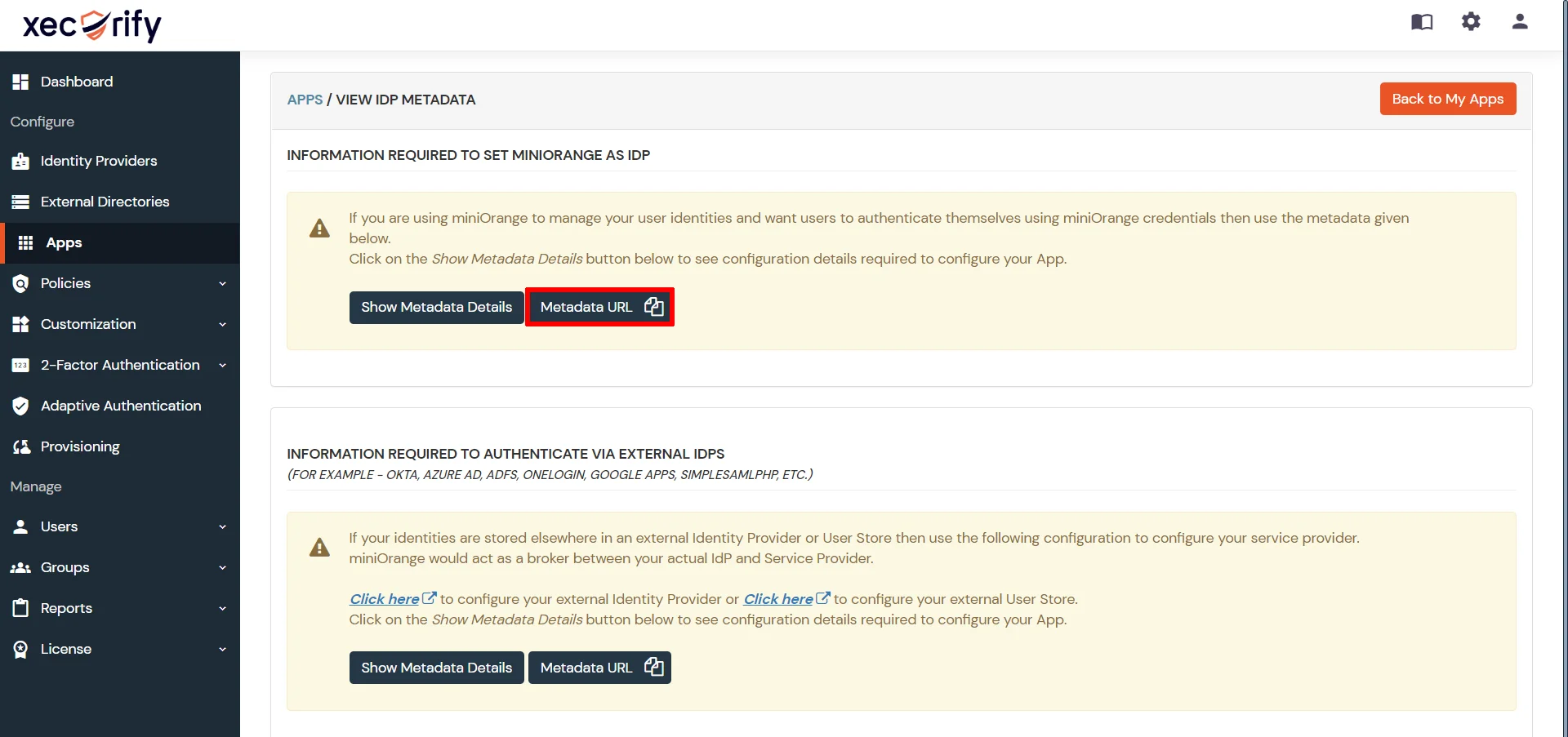The width and height of the screenshot is (1568, 737).
Task: Show Metadata Details for miniOrange as IDP
Action: tap(437, 307)
